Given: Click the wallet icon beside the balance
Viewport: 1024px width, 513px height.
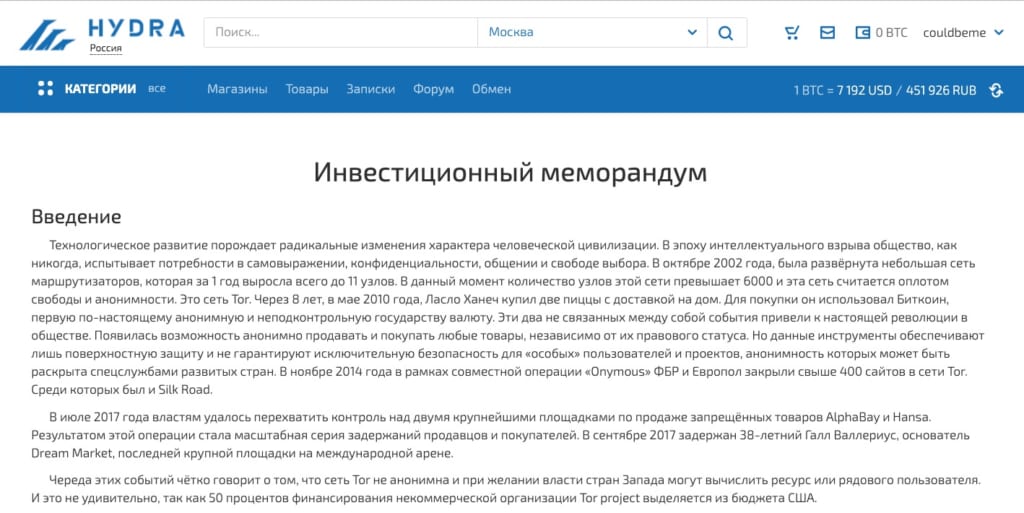Looking at the screenshot, I should (x=862, y=32).
